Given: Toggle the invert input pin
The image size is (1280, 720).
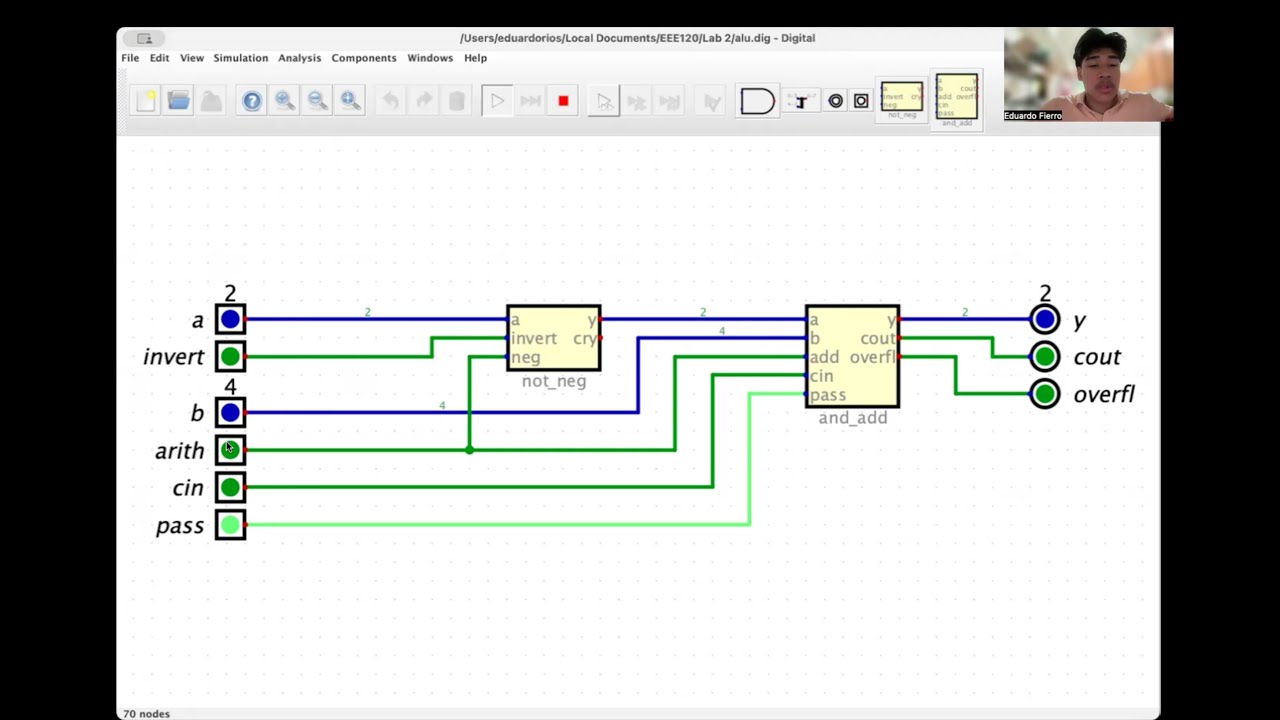Looking at the screenshot, I should coord(230,357).
